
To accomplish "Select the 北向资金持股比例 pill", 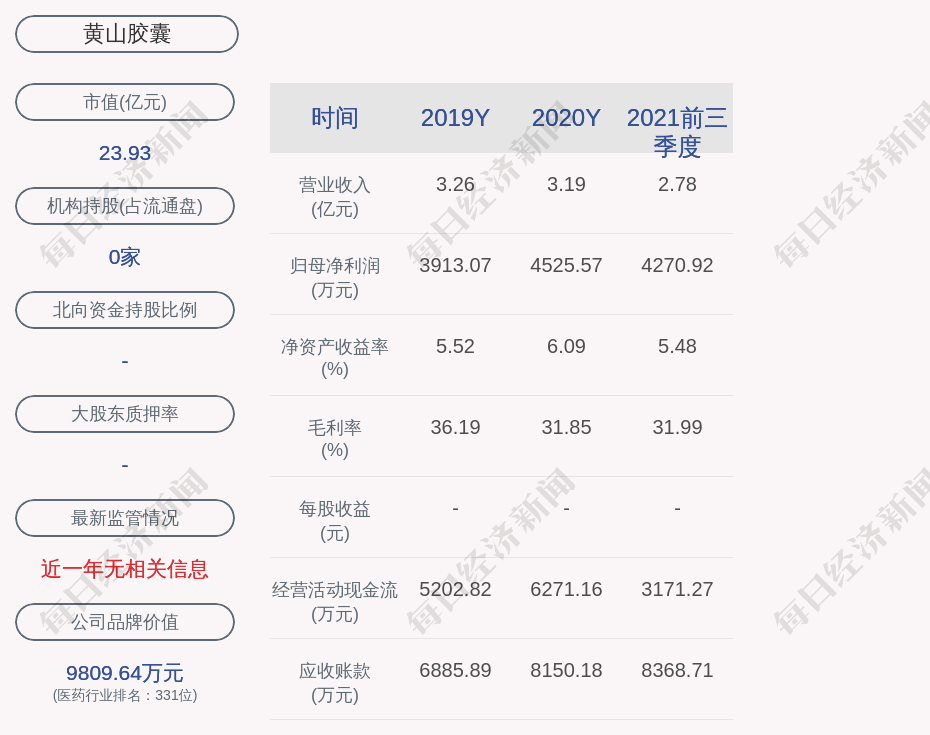I will [125, 310].
